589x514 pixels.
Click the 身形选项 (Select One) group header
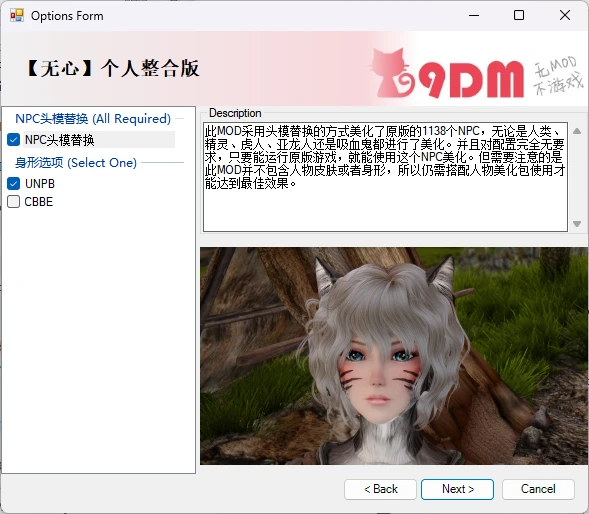tap(76, 163)
